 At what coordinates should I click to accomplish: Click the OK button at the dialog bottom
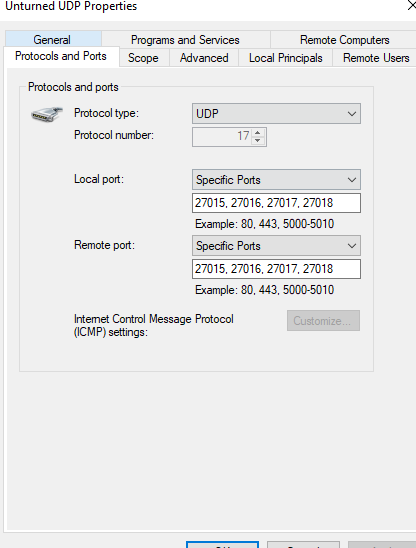pyautogui.click(x=223, y=545)
